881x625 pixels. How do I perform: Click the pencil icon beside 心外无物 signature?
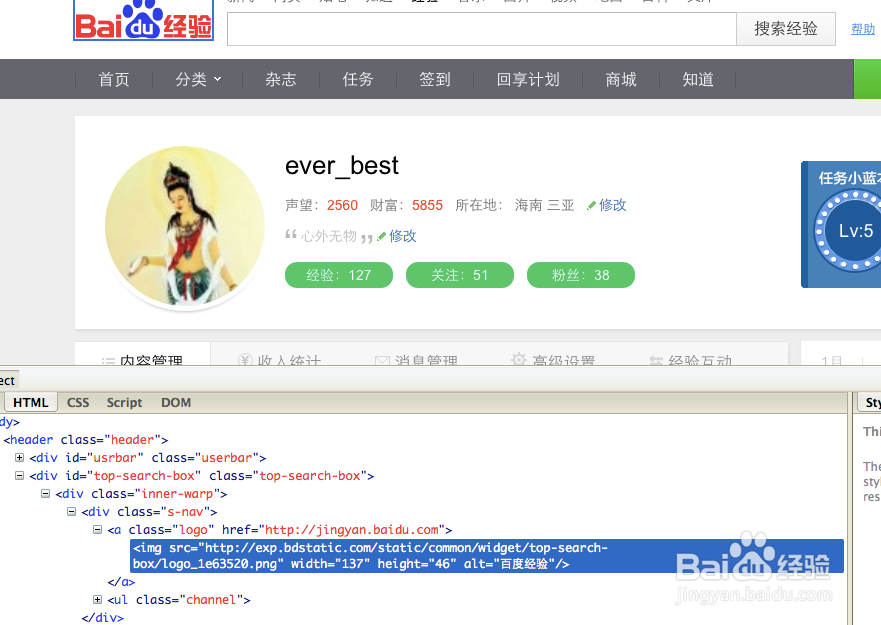(382, 236)
